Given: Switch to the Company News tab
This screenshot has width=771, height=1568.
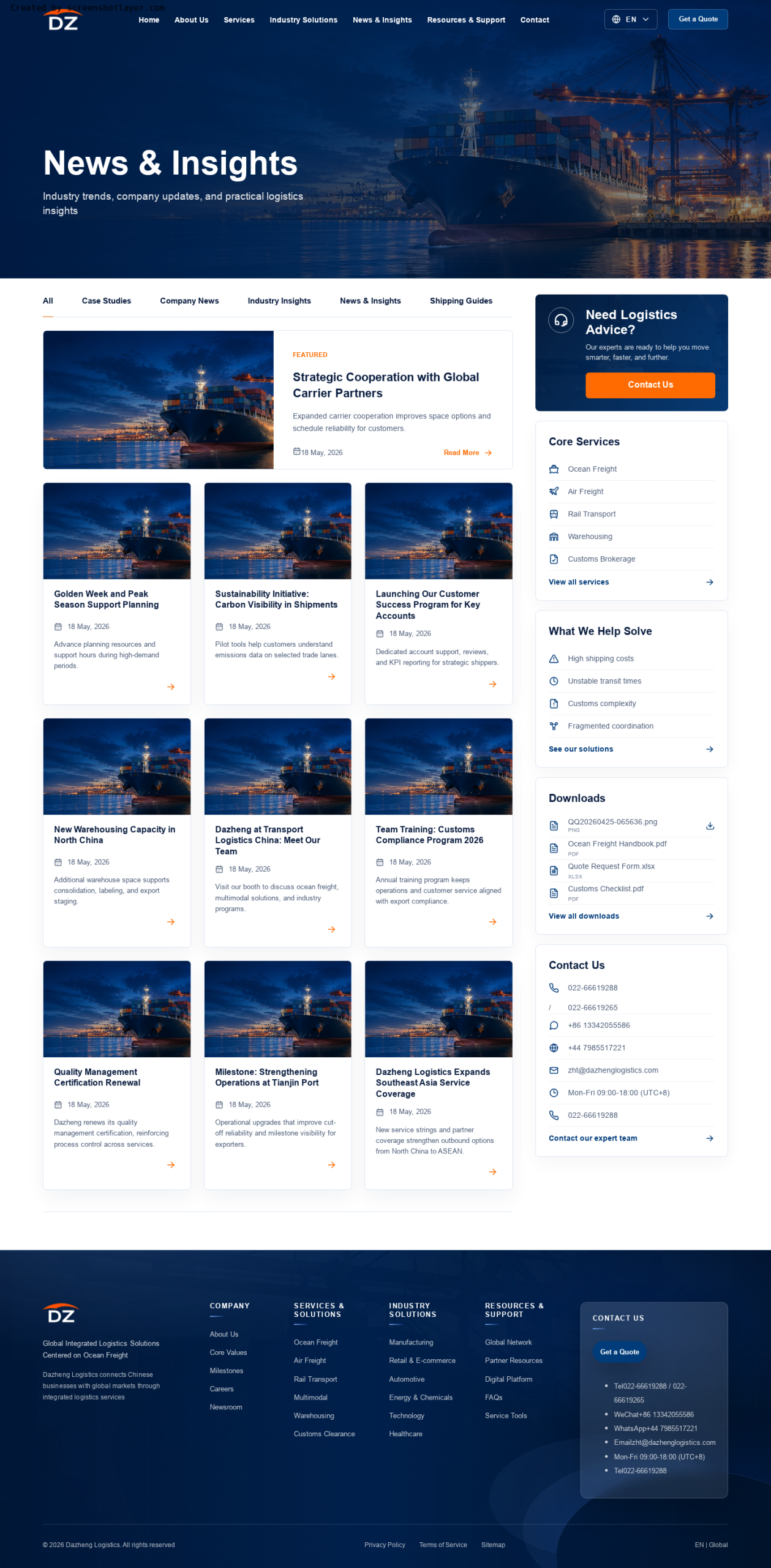Looking at the screenshot, I should tap(189, 301).
